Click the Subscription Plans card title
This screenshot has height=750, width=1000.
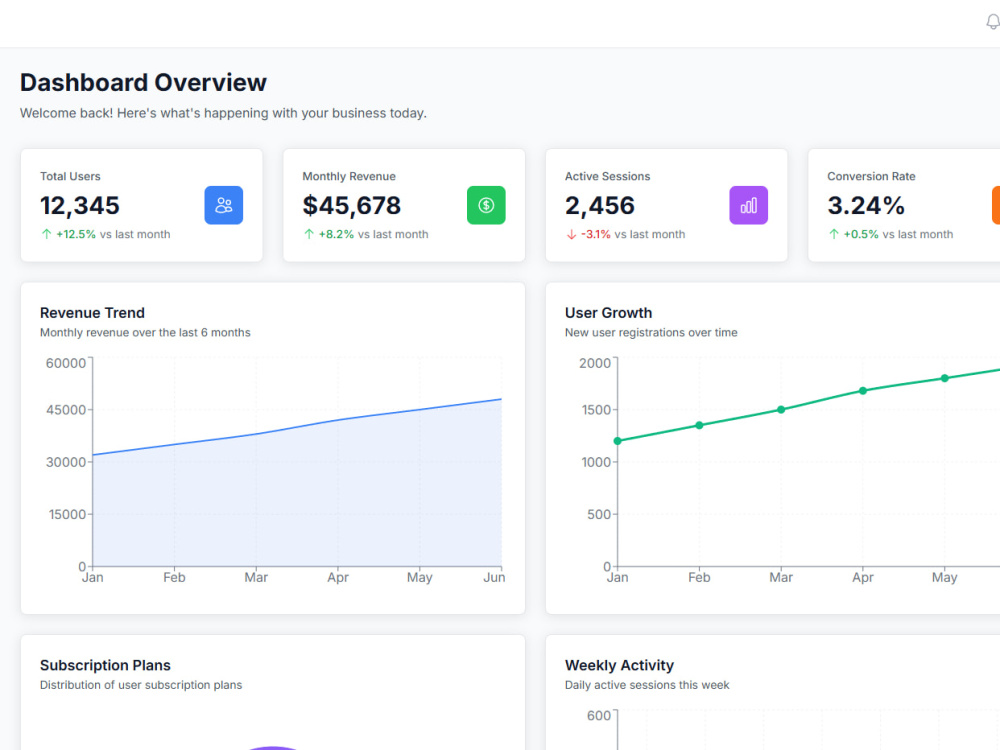coord(105,665)
